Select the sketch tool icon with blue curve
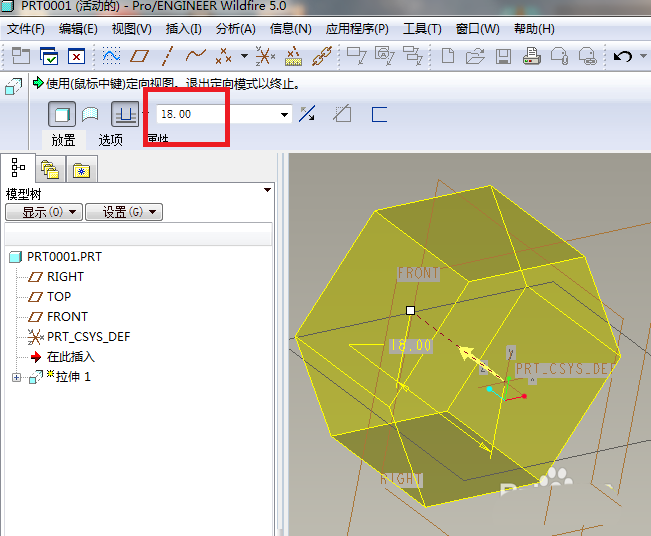Viewport: 651px width, 536px height. pyautogui.click(x=111, y=56)
